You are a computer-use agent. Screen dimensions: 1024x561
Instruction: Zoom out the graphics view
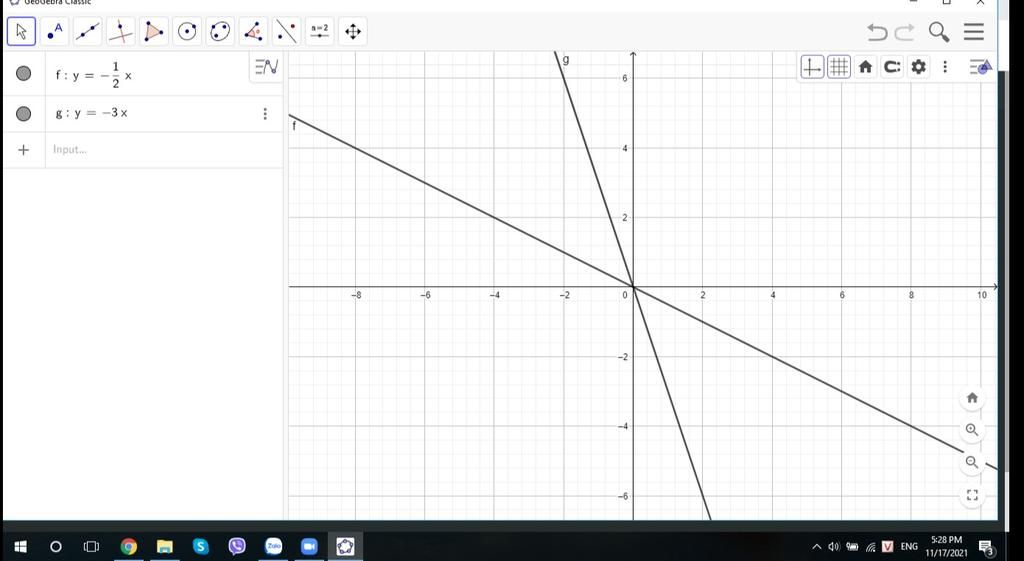click(972, 462)
